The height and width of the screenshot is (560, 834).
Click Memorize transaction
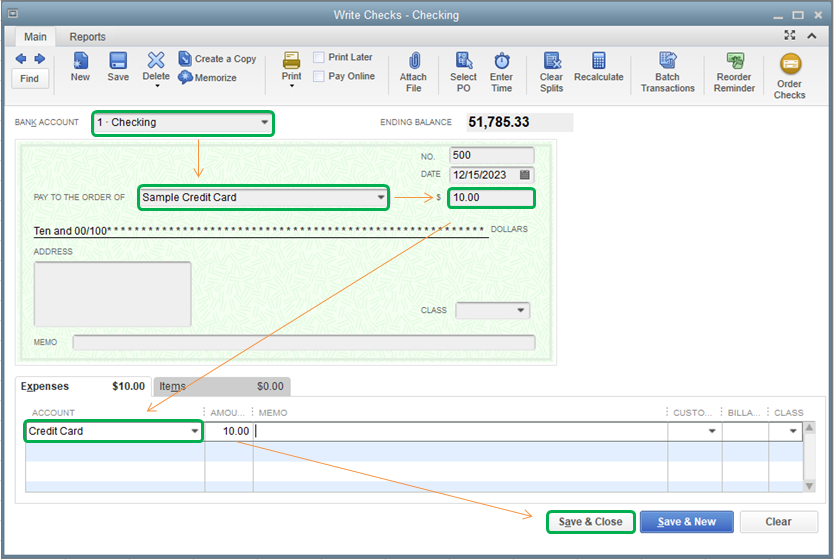[x=207, y=78]
